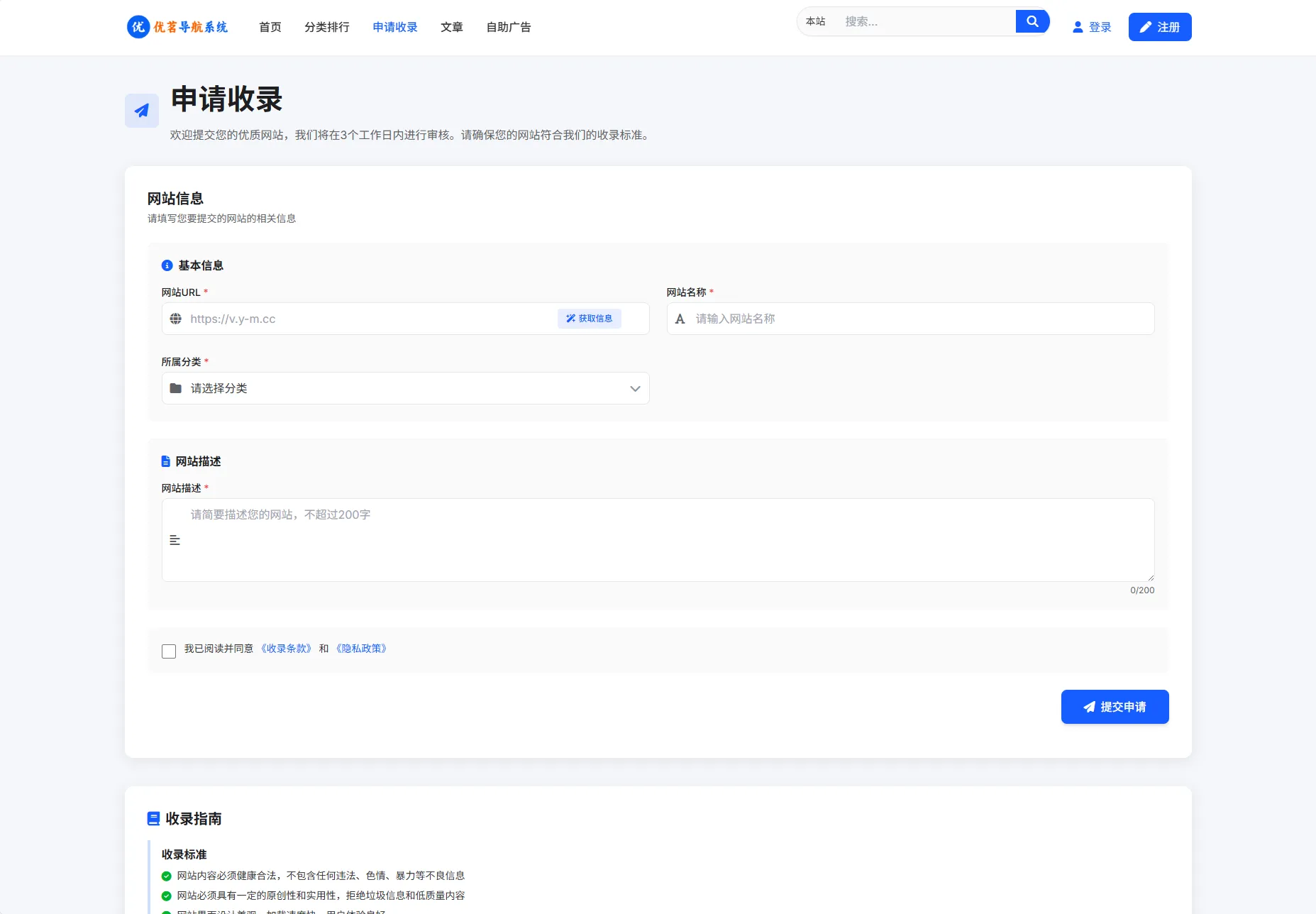
Task: Open the 《隐私政策》 link
Action: tap(360, 649)
